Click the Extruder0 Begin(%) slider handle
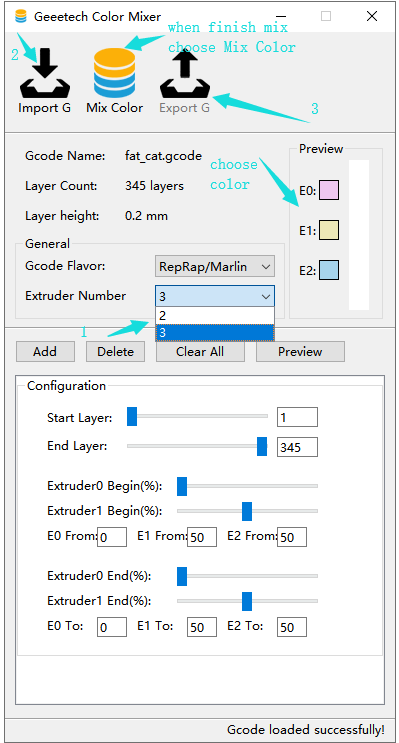 point(182,487)
